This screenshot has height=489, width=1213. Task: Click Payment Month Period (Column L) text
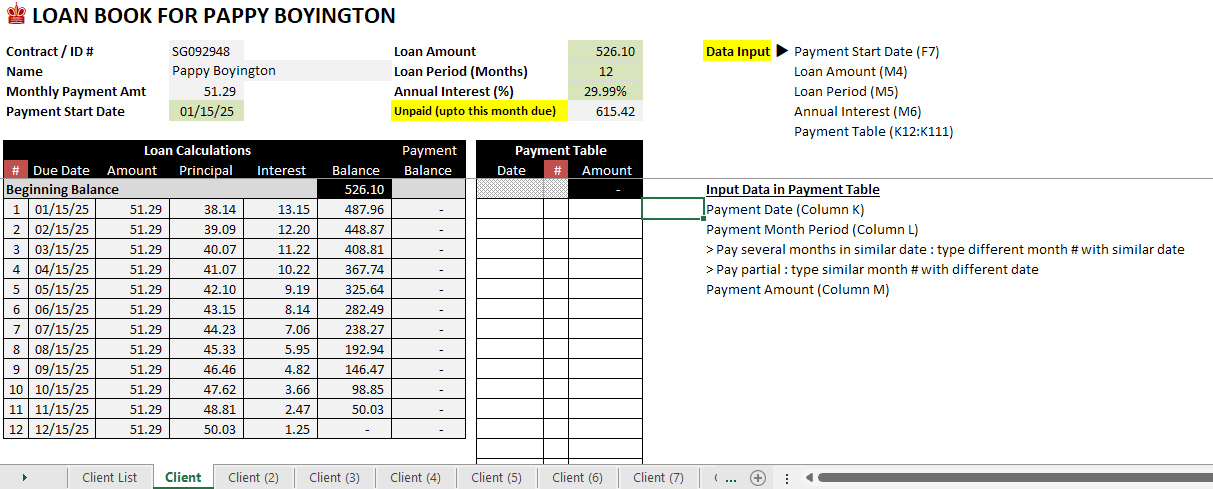coord(812,229)
